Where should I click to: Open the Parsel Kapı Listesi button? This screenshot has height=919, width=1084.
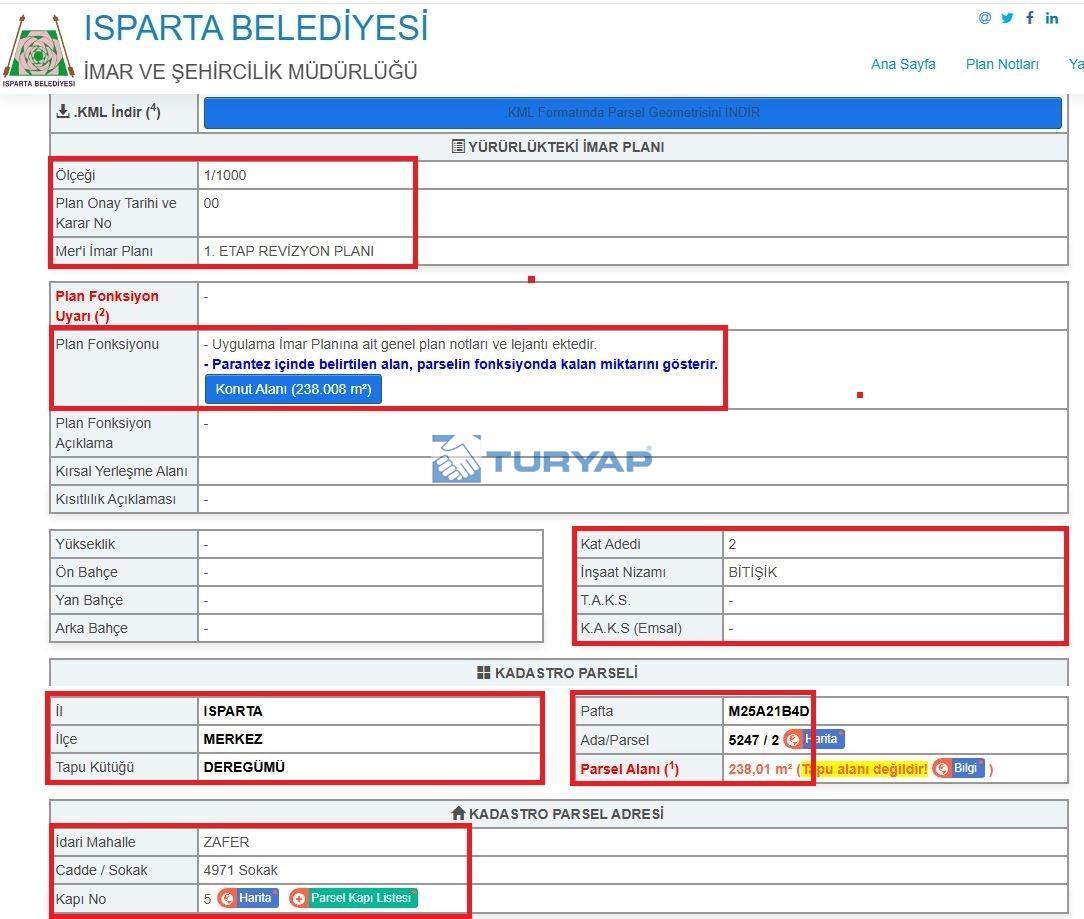(x=353, y=898)
